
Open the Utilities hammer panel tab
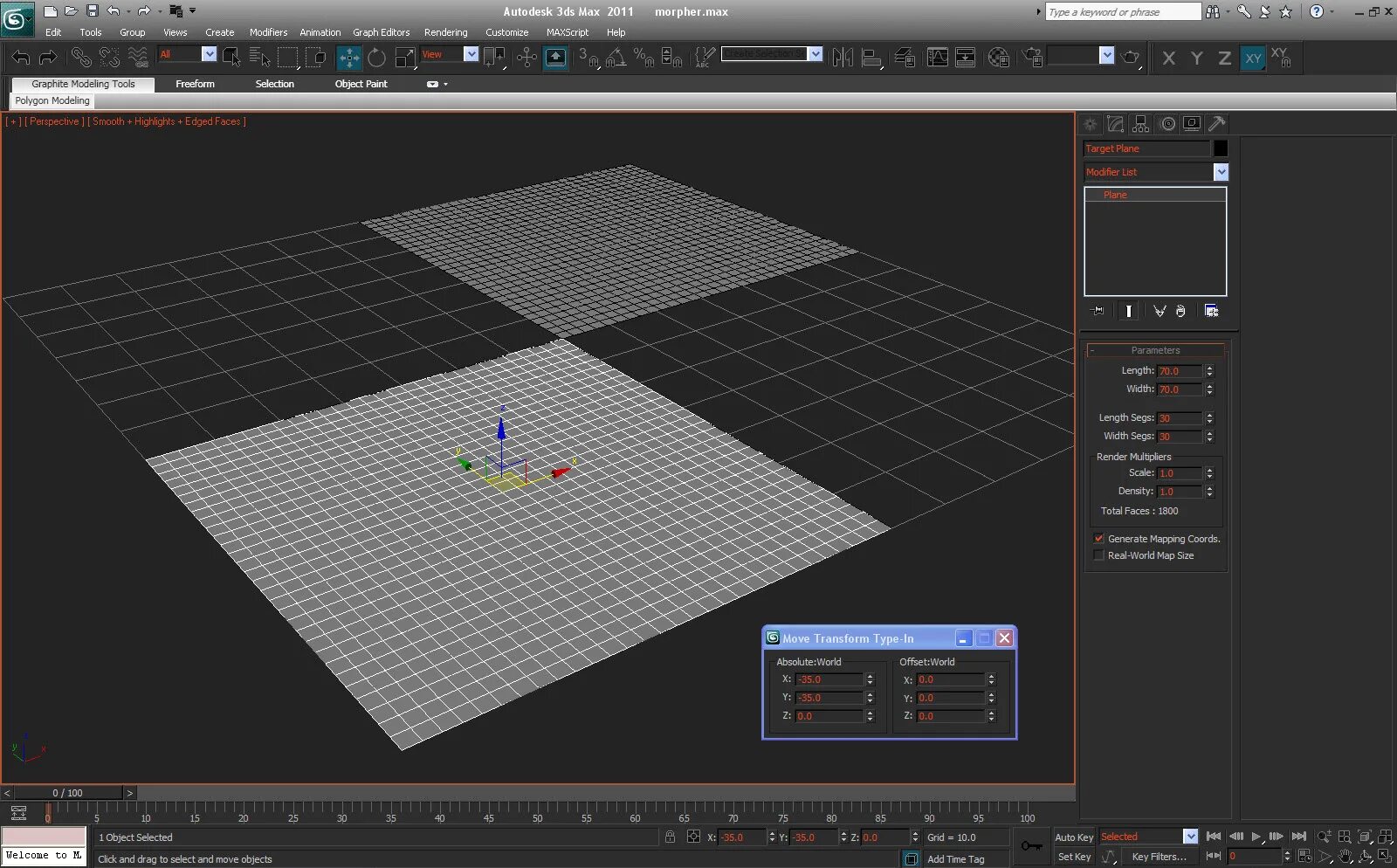pyautogui.click(x=1217, y=124)
